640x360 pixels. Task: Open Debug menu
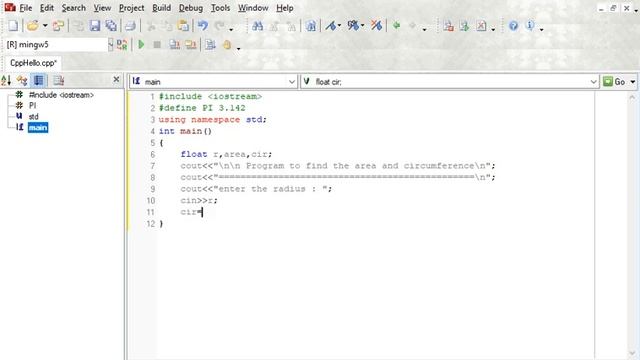tap(191, 8)
